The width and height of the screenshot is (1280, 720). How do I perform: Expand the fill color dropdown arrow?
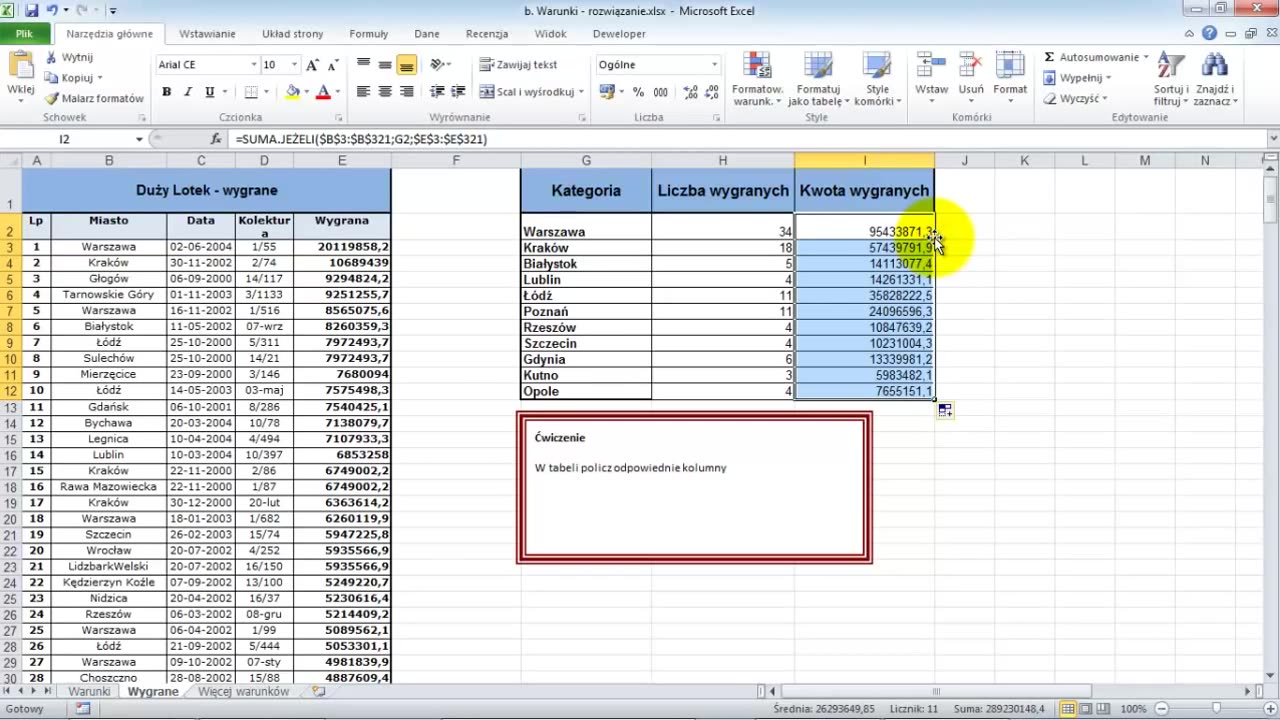tap(306, 92)
